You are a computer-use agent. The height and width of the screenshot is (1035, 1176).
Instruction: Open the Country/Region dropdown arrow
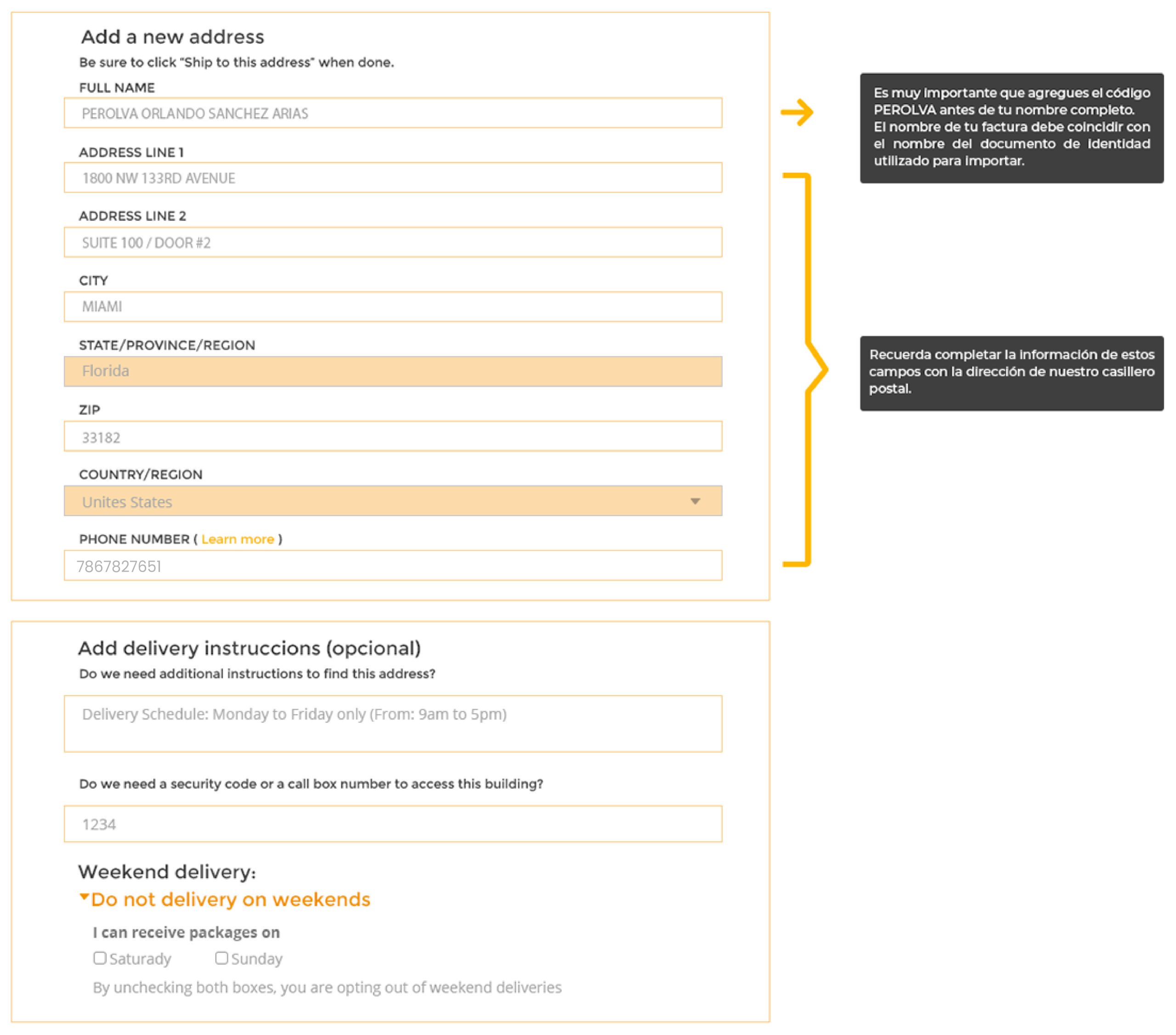tap(695, 501)
